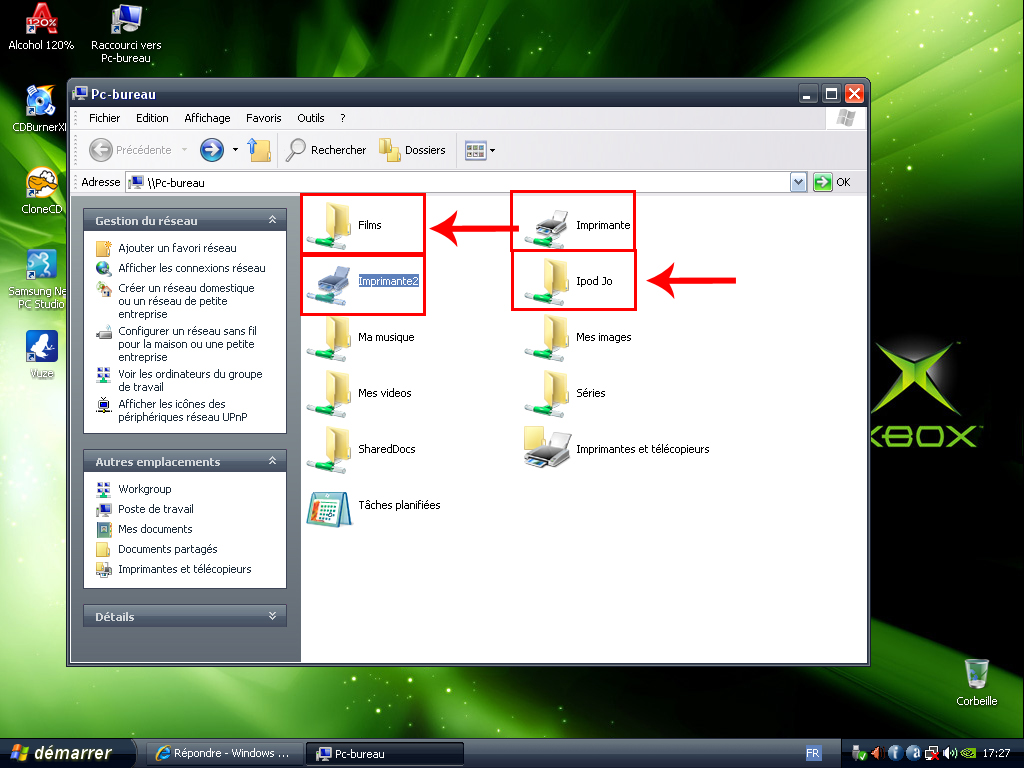Click Ajouter un favori réseau
This screenshot has height=768, width=1024.
tap(166, 248)
